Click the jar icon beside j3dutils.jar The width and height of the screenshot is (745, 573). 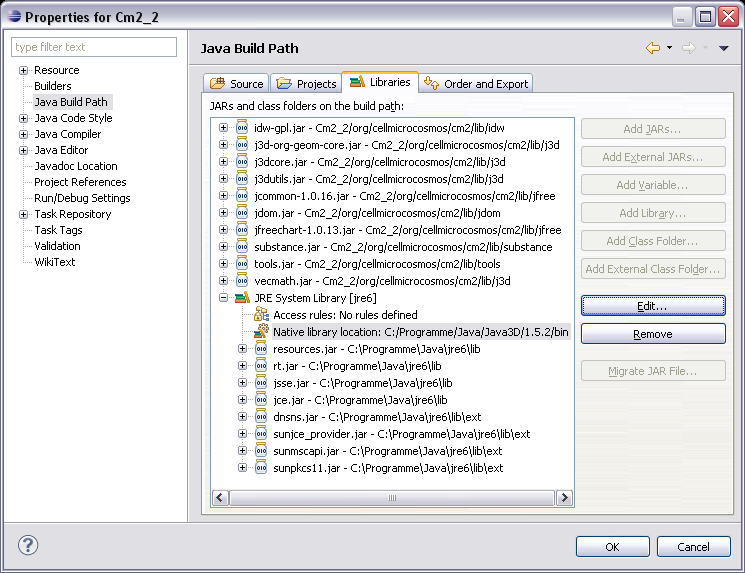pos(242,179)
